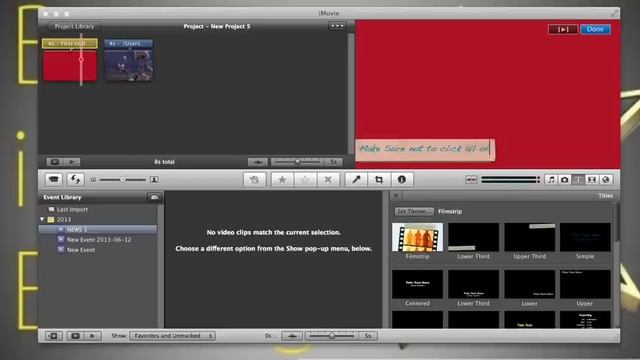Open the inspector info button
Screen dimensions: 640x360
click(402, 180)
